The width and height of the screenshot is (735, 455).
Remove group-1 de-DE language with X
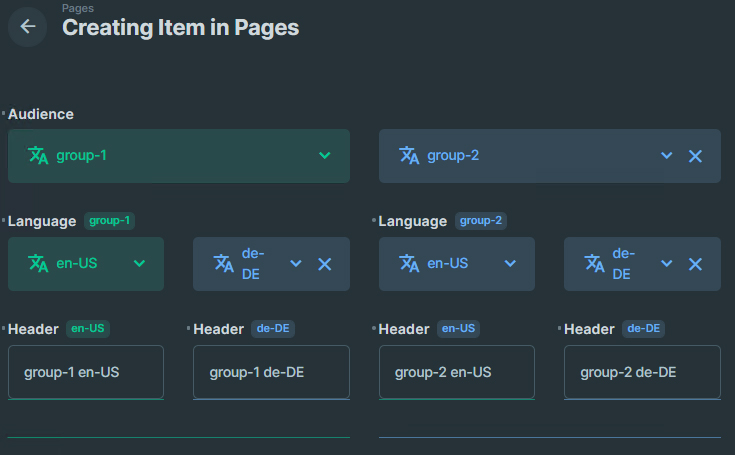pos(324,264)
